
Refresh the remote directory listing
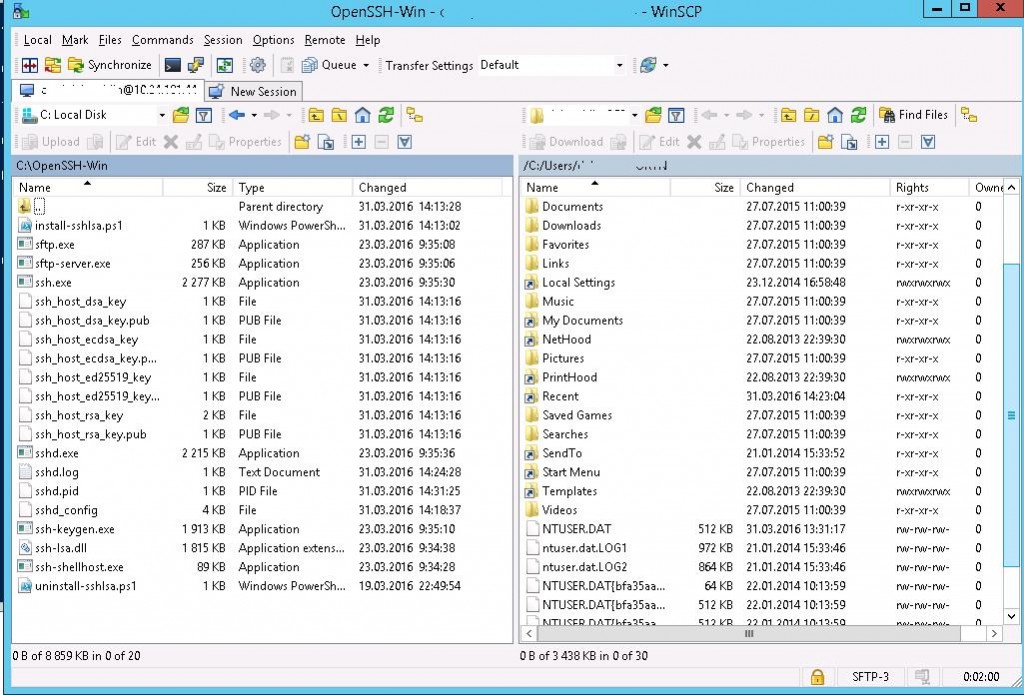coord(856,114)
